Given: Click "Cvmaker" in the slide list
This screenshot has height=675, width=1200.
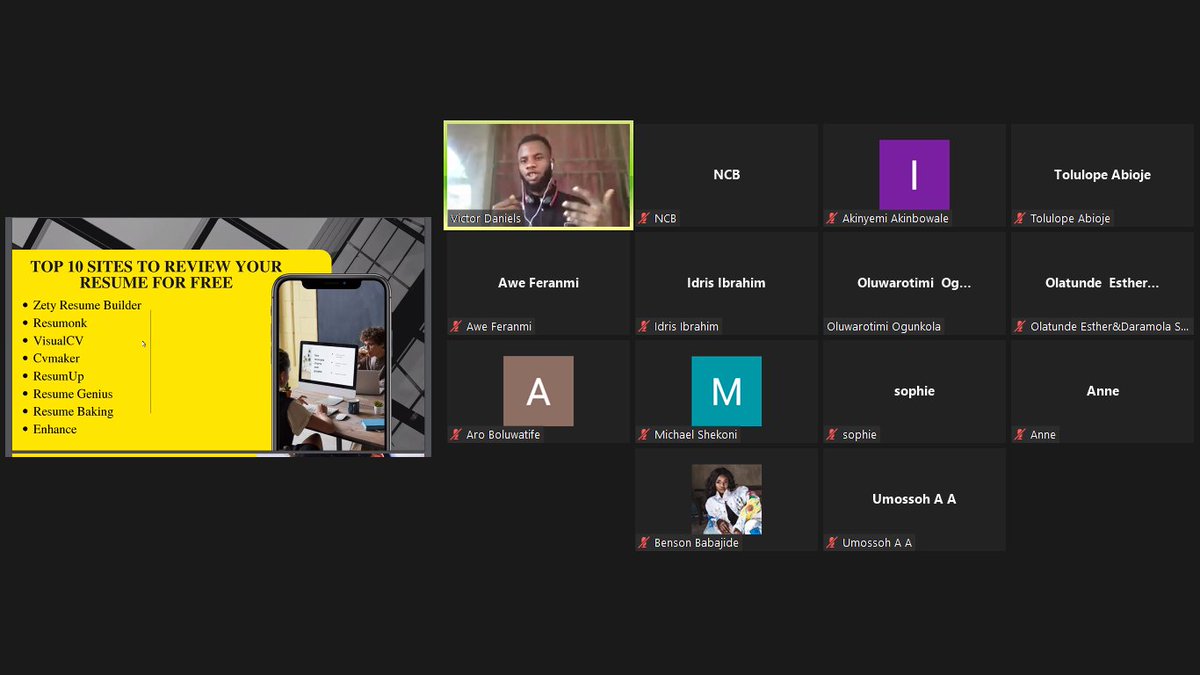Looking at the screenshot, I should (x=56, y=358).
